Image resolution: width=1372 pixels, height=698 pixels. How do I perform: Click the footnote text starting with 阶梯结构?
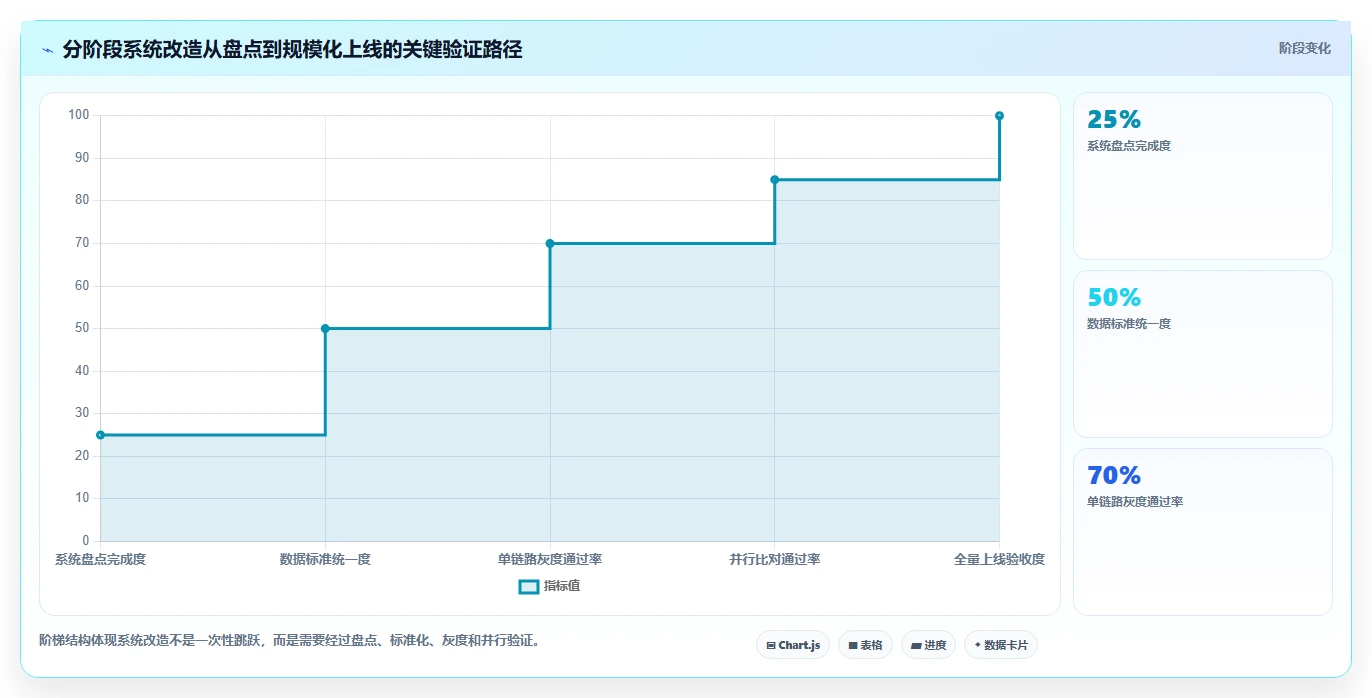(x=290, y=641)
